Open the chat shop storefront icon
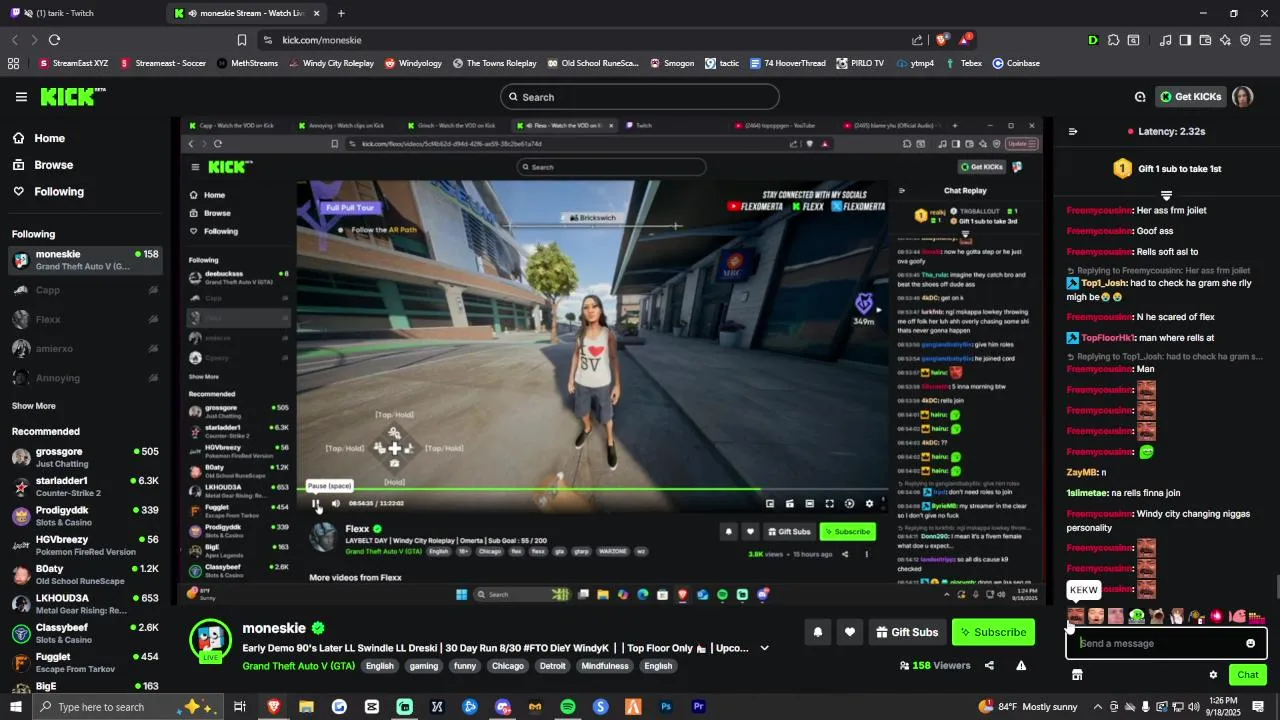This screenshot has height=720, width=1280. pos(1077,675)
